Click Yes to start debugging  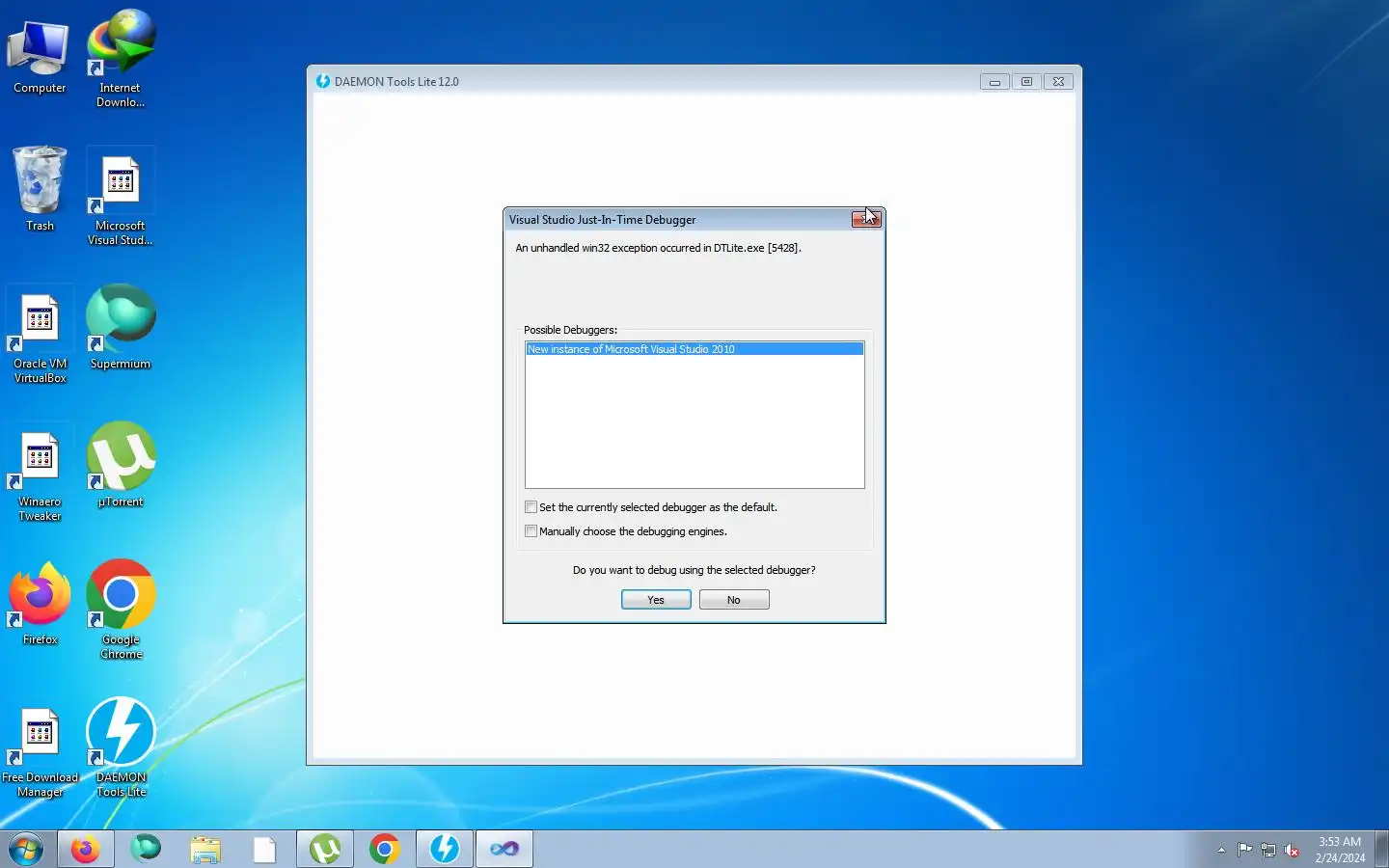pyautogui.click(x=656, y=600)
